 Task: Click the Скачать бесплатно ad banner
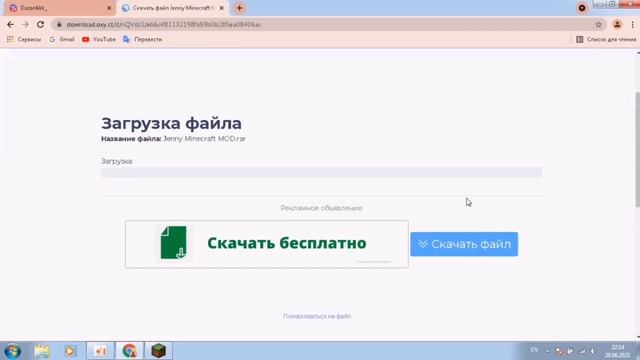[267, 244]
